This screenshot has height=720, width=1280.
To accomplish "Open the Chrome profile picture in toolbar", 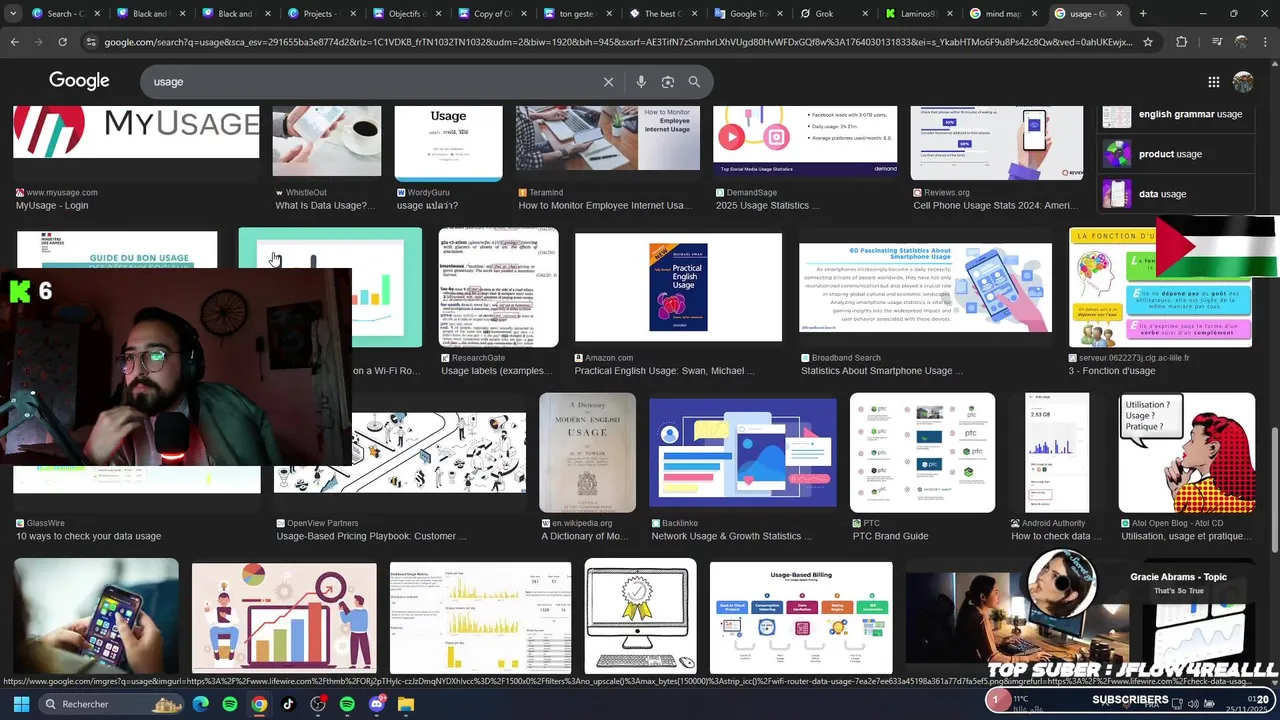I will (1240, 42).
